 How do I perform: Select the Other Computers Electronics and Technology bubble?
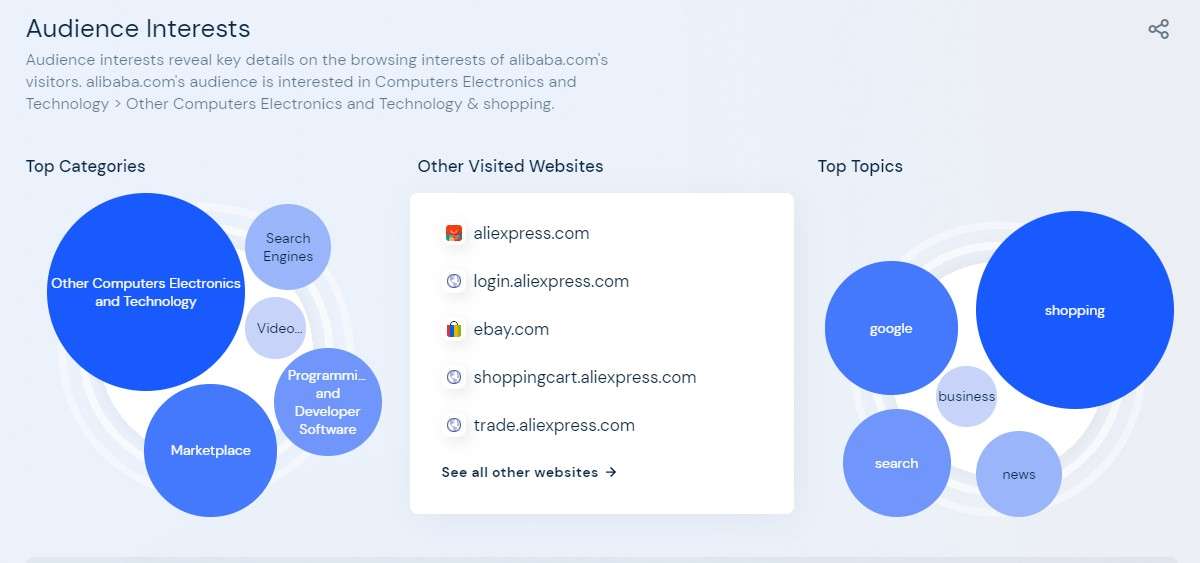[x=146, y=292]
